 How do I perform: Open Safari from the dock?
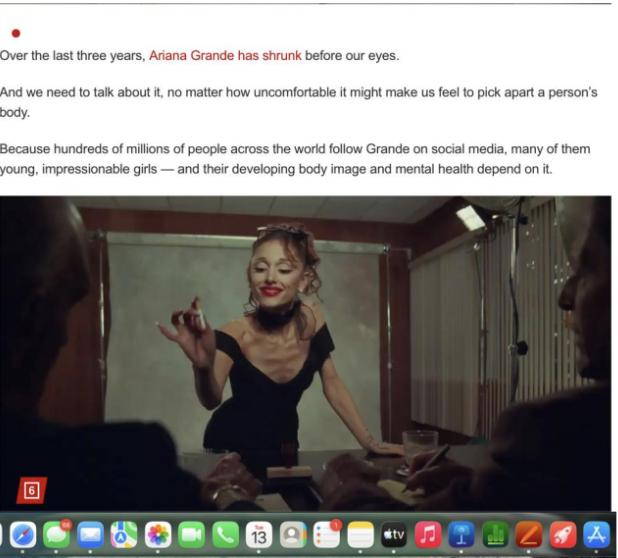coord(23,535)
